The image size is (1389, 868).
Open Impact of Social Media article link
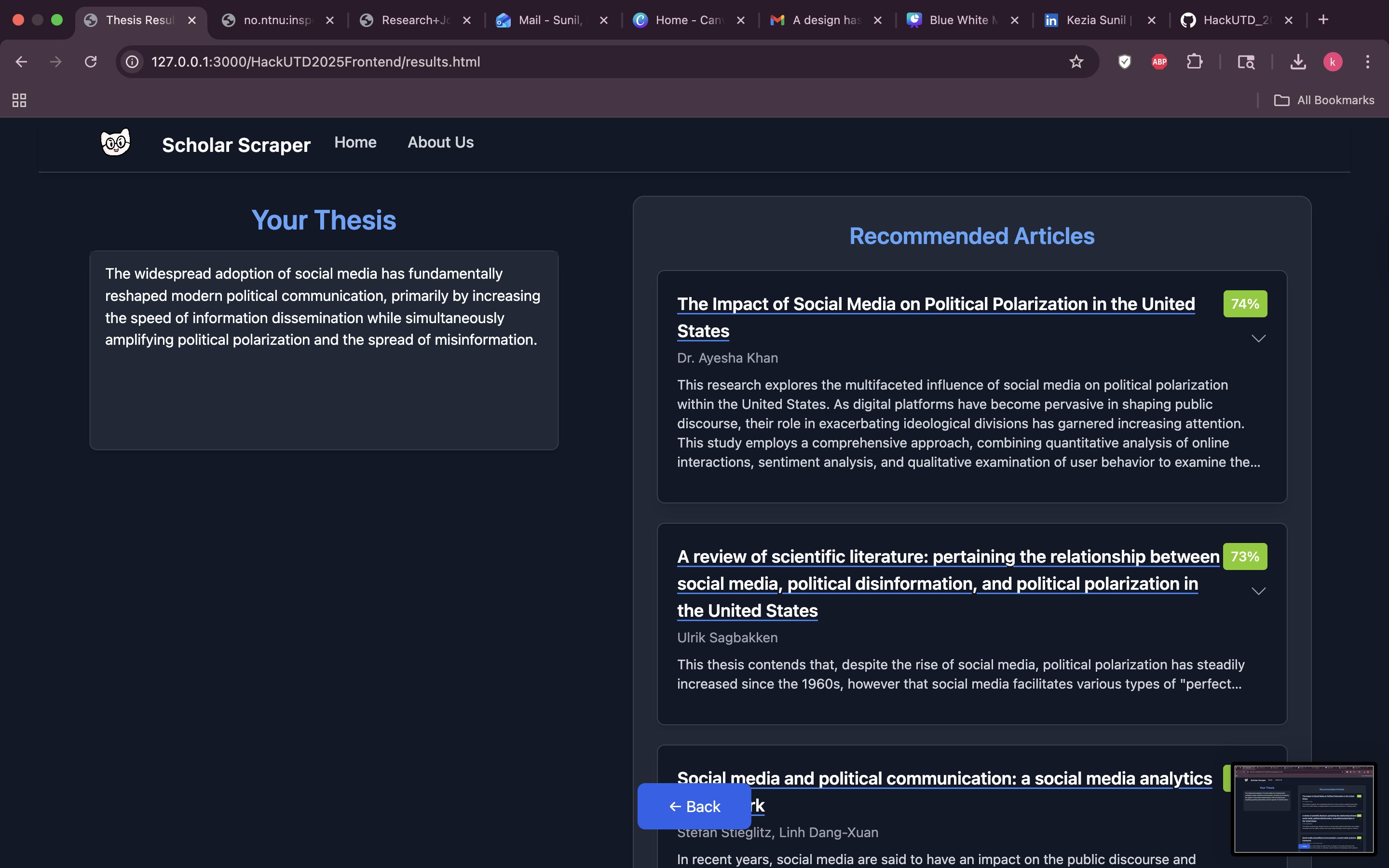936,304
